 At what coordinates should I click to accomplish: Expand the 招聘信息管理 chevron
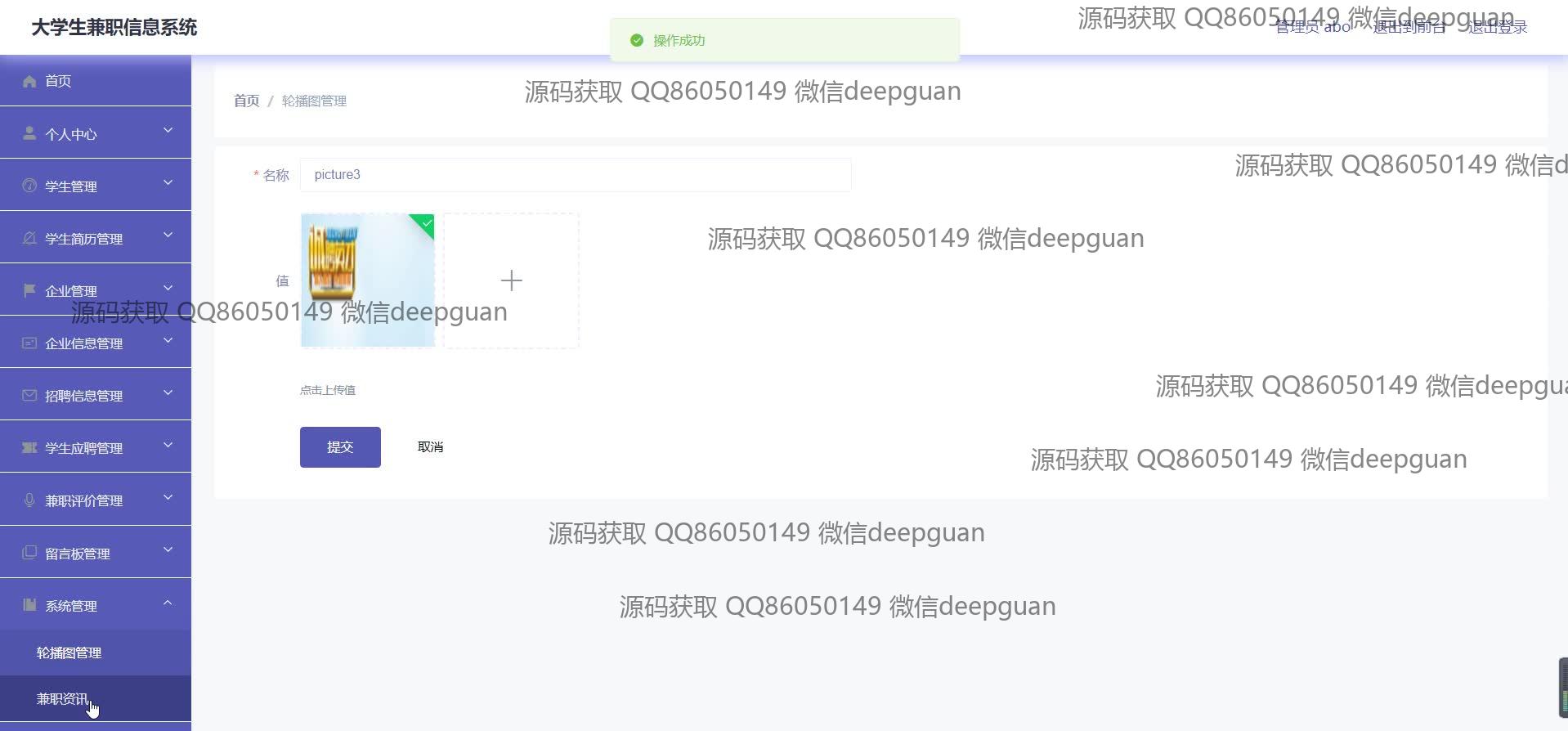[168, 392]
